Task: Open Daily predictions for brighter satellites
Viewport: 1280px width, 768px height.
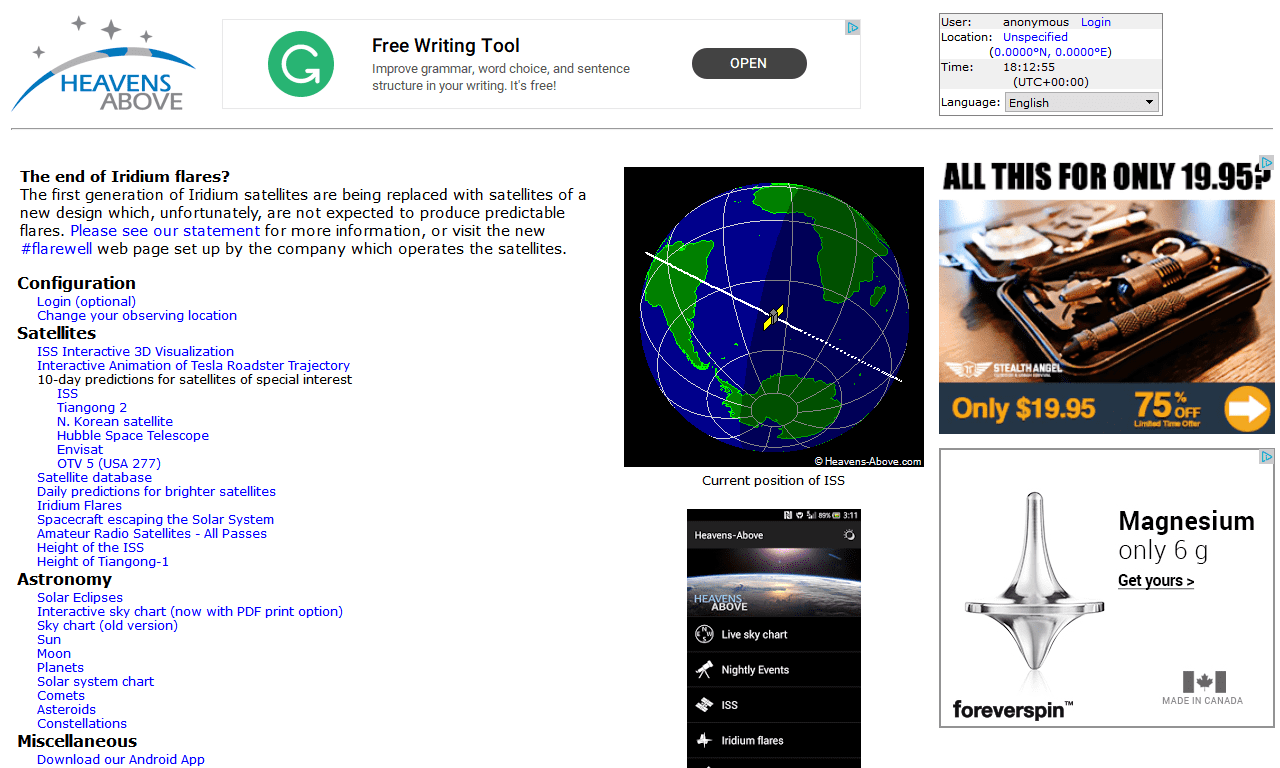Action: tap(156, 491)
